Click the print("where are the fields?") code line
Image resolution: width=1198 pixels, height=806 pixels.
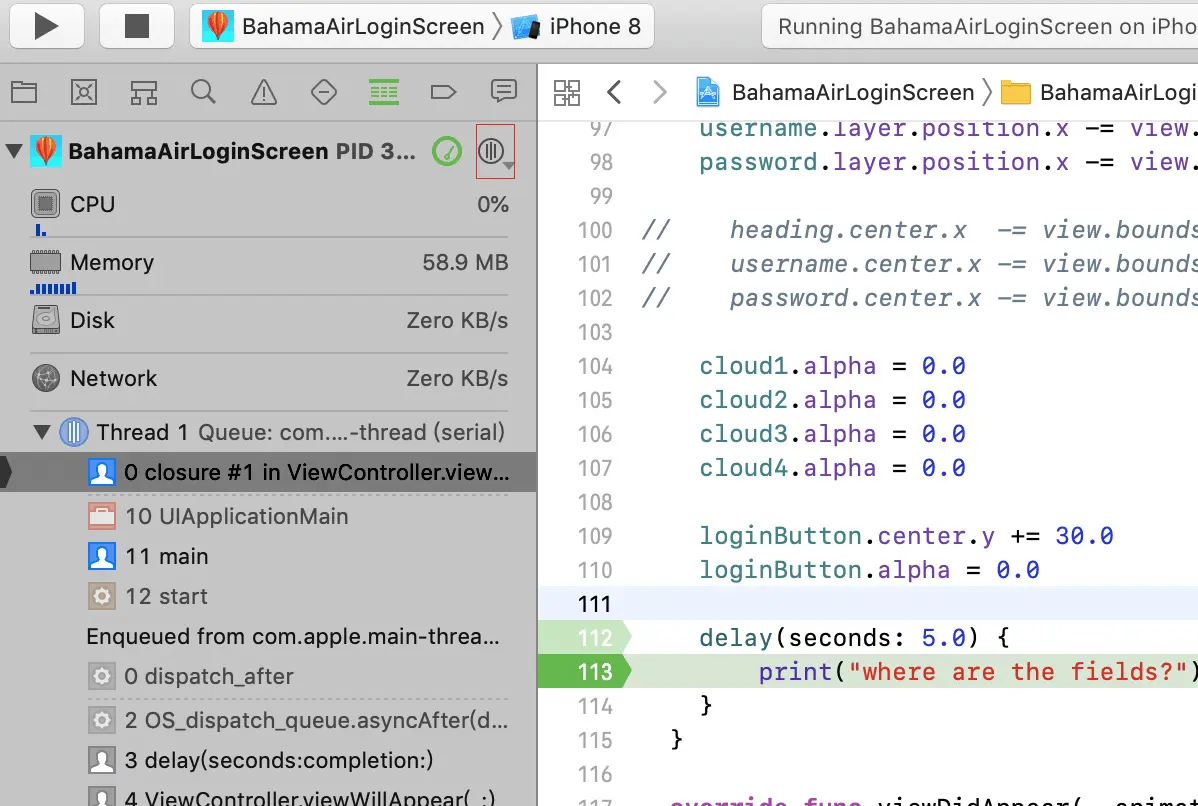[x=976, y=672]
